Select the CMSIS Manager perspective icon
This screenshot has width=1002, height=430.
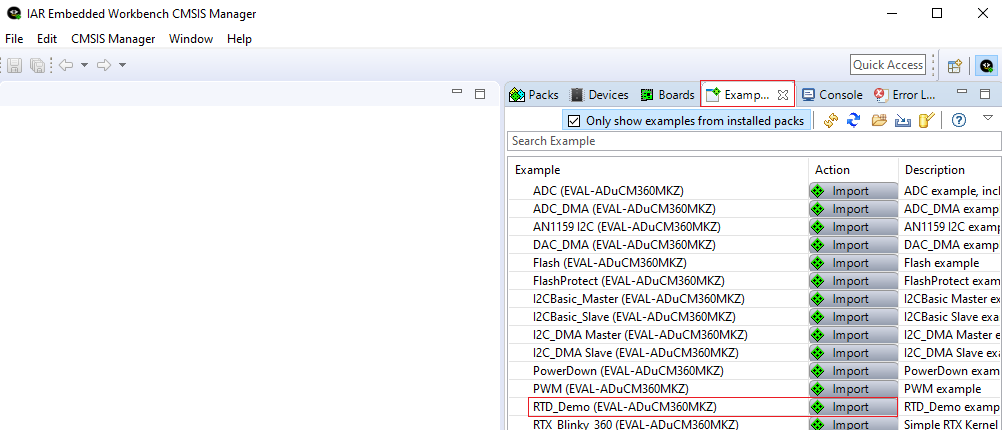(x=987, y=65)
